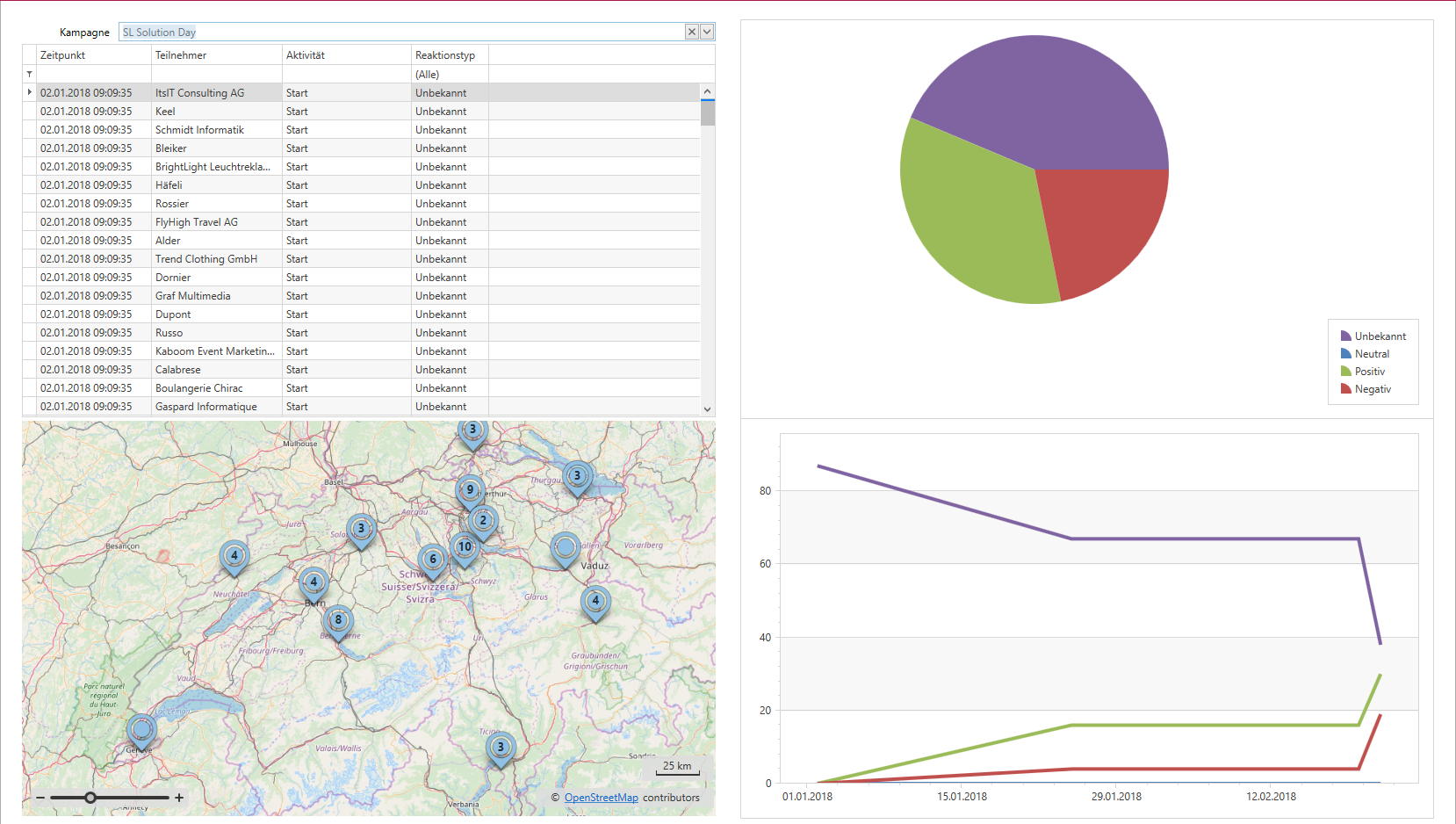
Task: Click the filter row funnel icon
Action: [x=29, y=74]
